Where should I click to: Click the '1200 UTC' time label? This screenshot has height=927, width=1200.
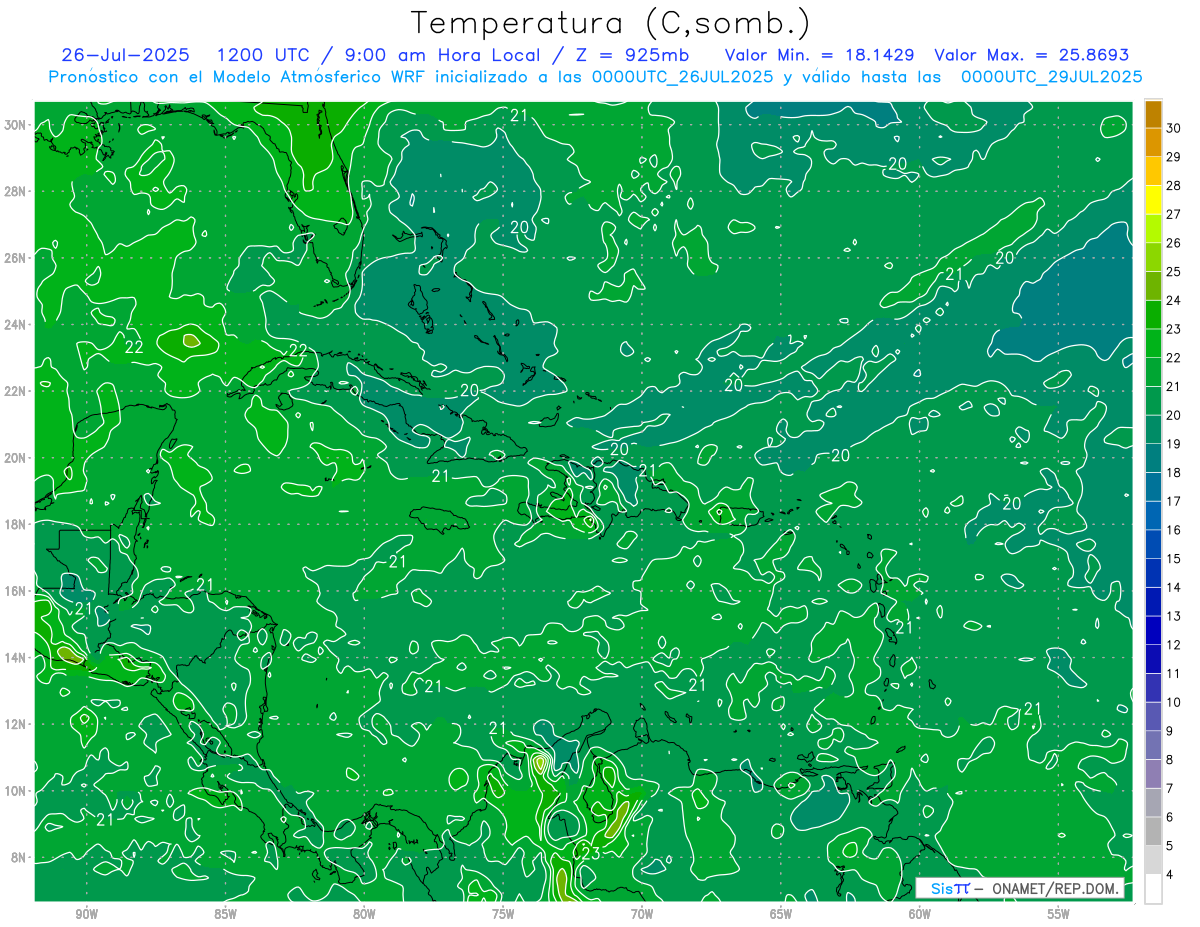click(x=264, y=56)
